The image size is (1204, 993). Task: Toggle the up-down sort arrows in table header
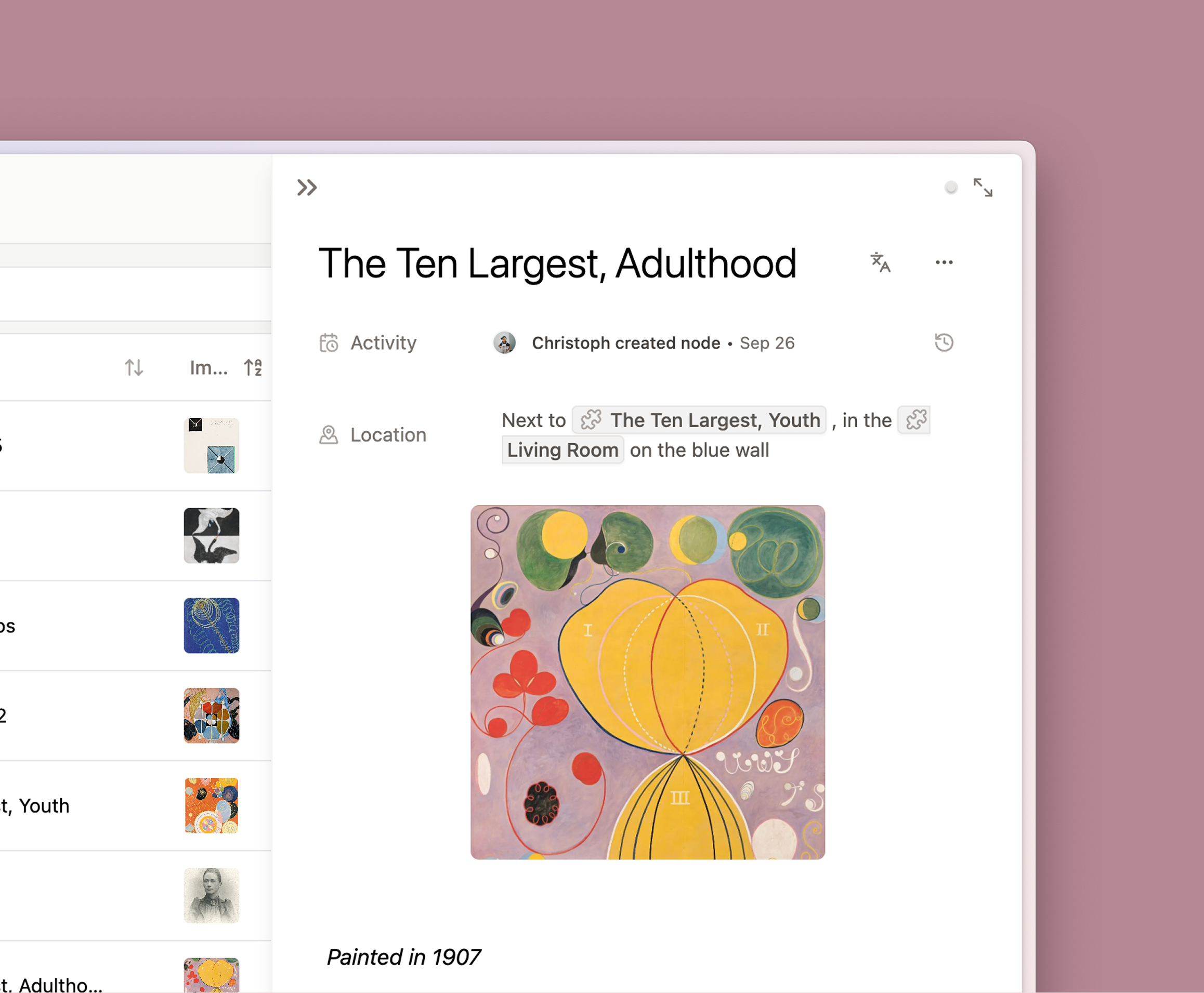(135, 367)
